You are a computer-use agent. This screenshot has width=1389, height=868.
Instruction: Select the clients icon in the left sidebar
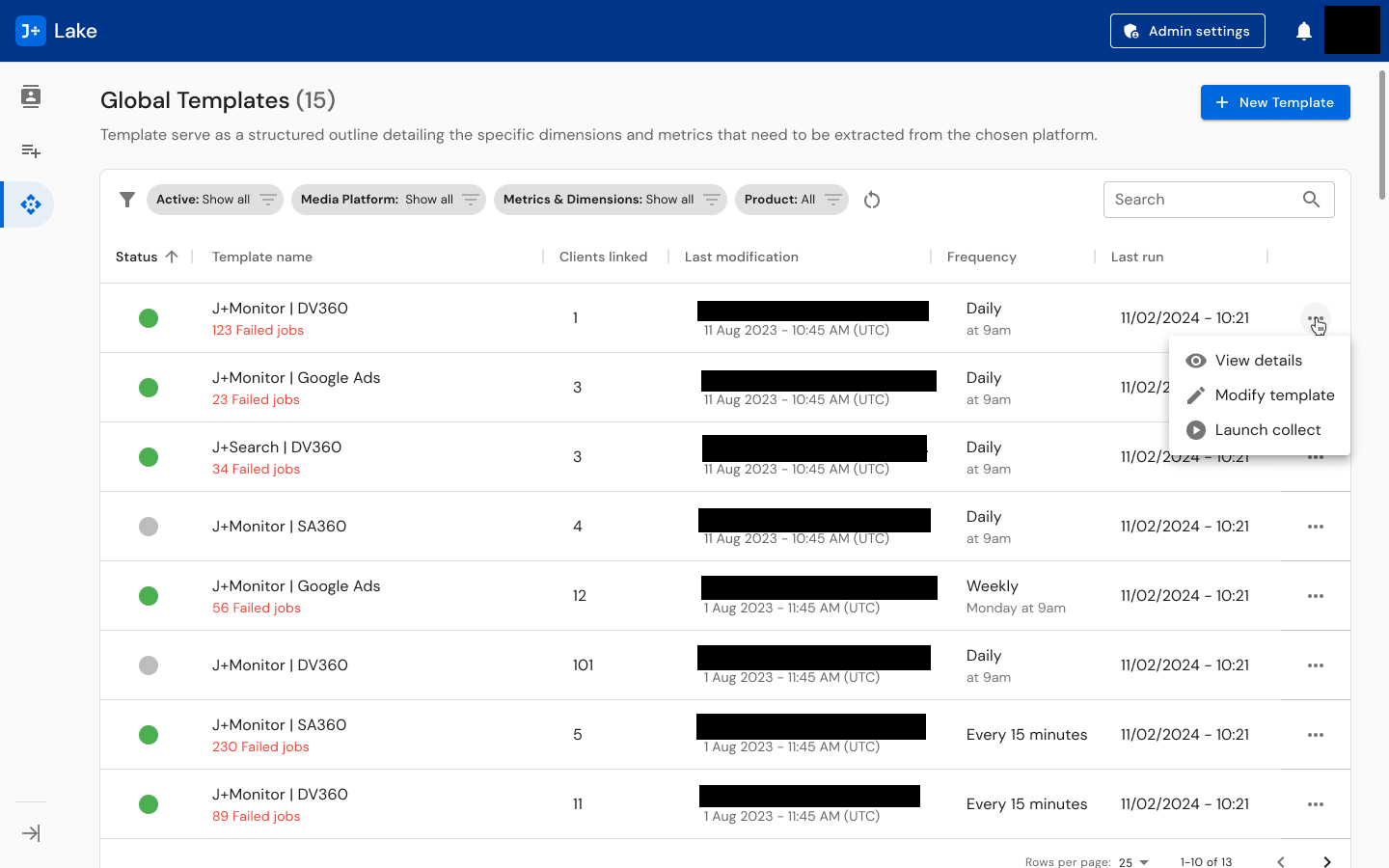tap(30, 96)
